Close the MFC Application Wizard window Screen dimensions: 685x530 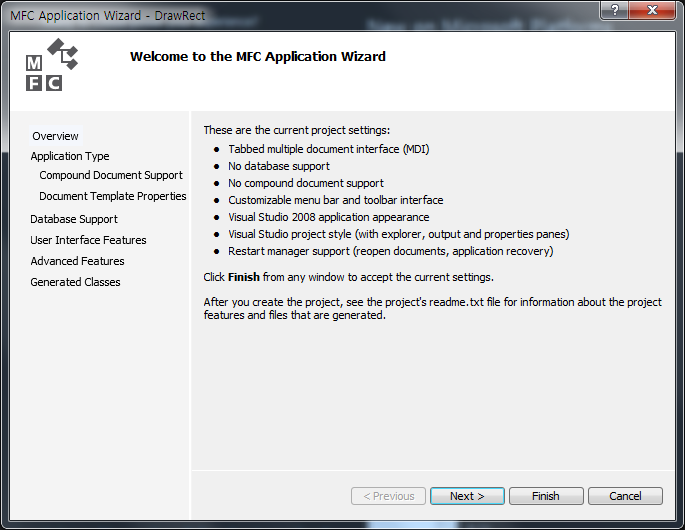[652, 10]
